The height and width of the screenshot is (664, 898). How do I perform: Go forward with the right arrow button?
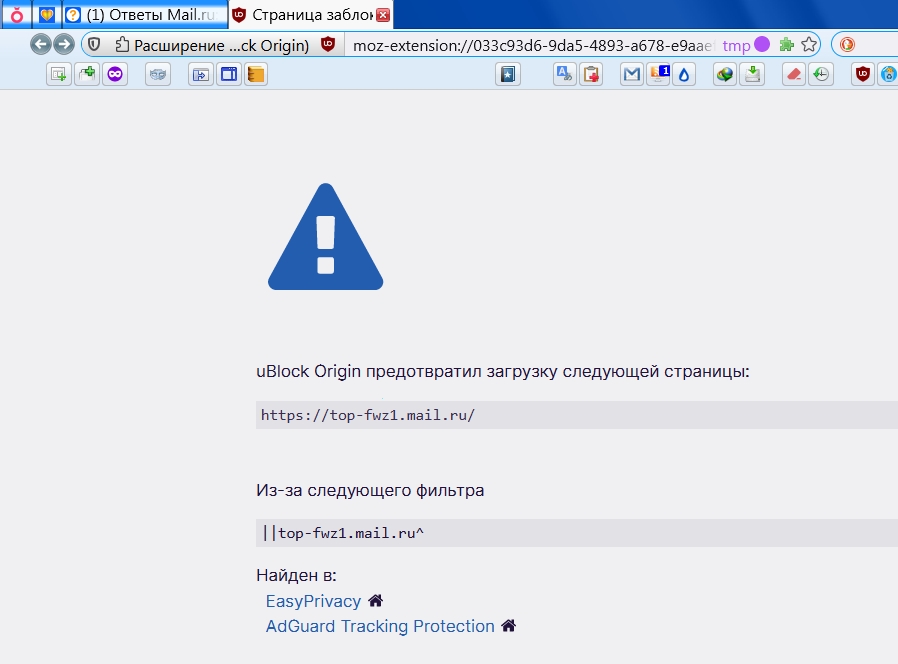[x=64, y=44]
